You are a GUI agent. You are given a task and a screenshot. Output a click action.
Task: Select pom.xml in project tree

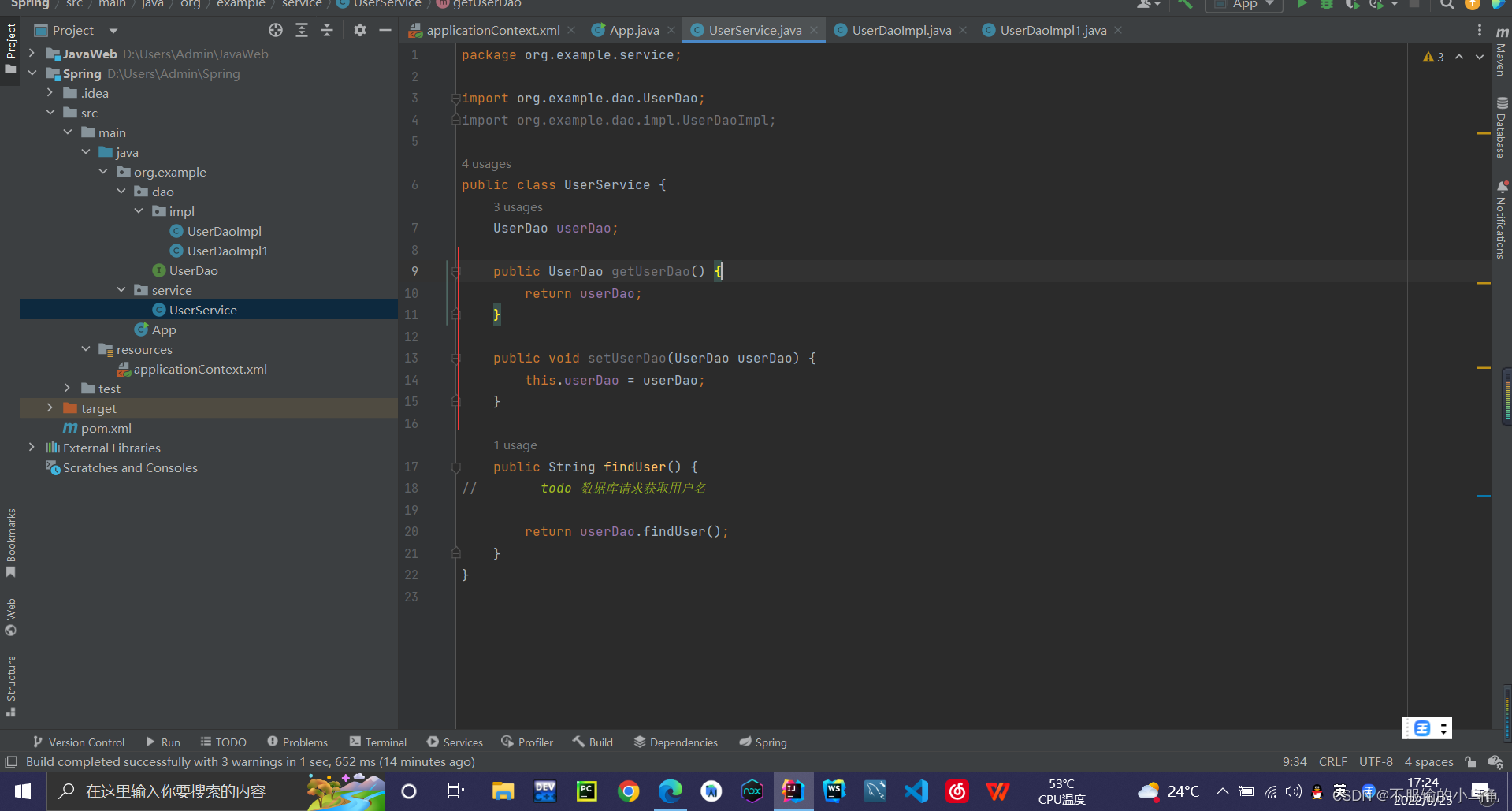(97, 428)
